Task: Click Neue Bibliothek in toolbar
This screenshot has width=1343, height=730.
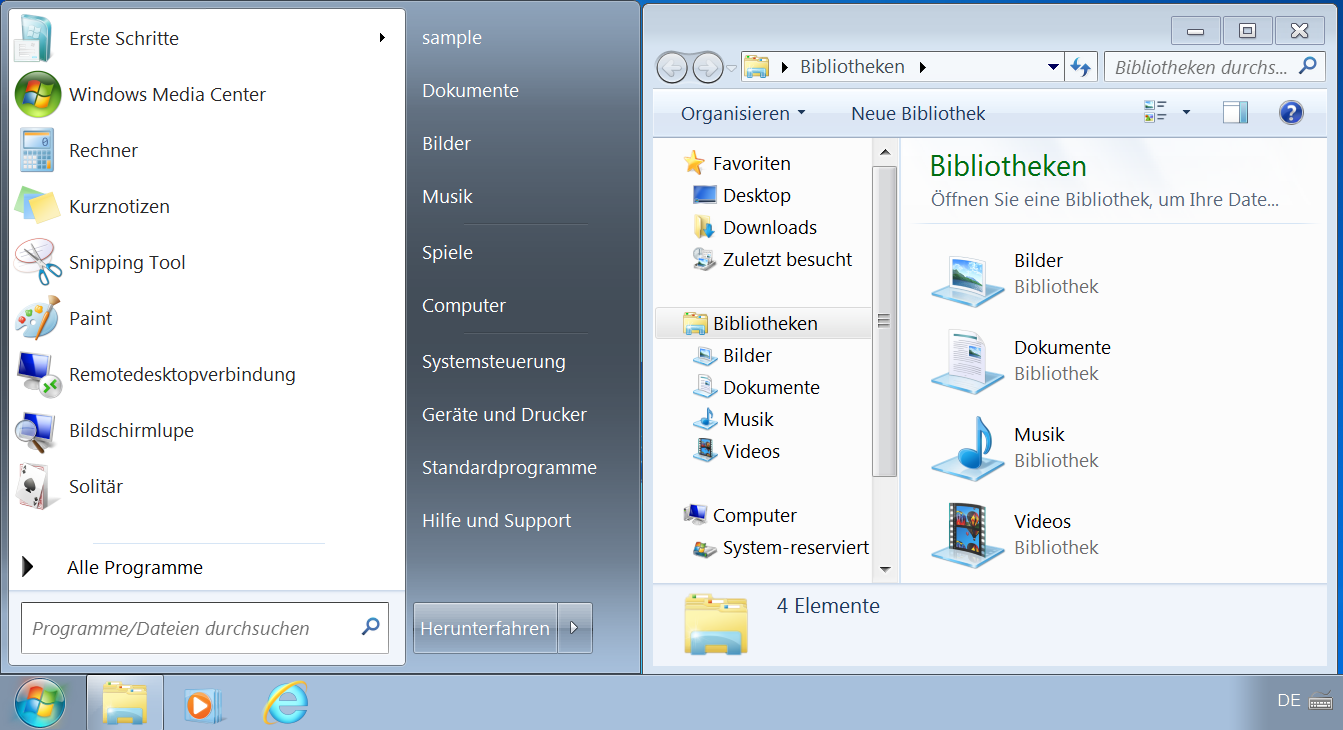Action: 918,114
